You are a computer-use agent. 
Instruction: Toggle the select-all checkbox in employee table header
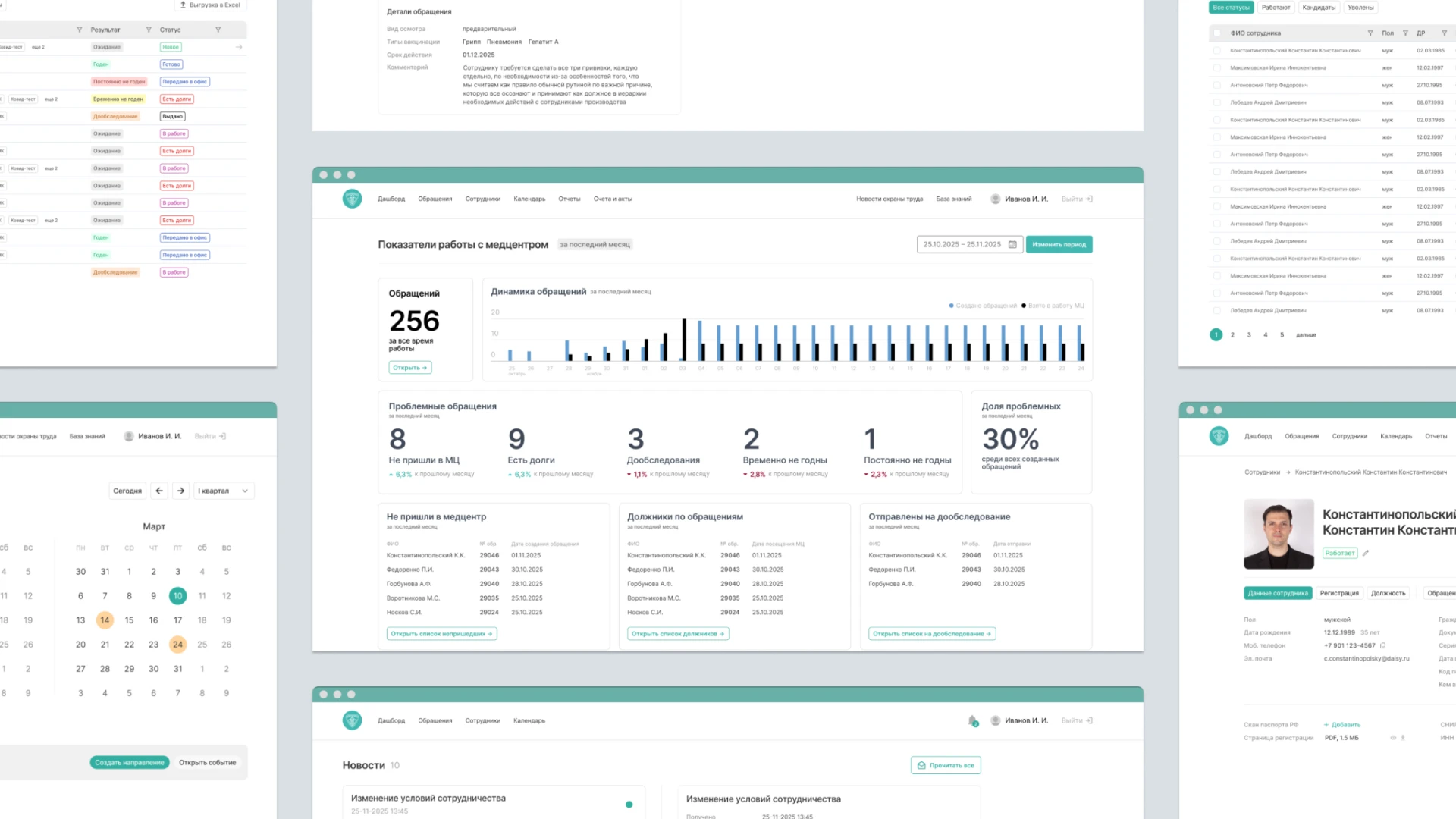pos(1217,33)
